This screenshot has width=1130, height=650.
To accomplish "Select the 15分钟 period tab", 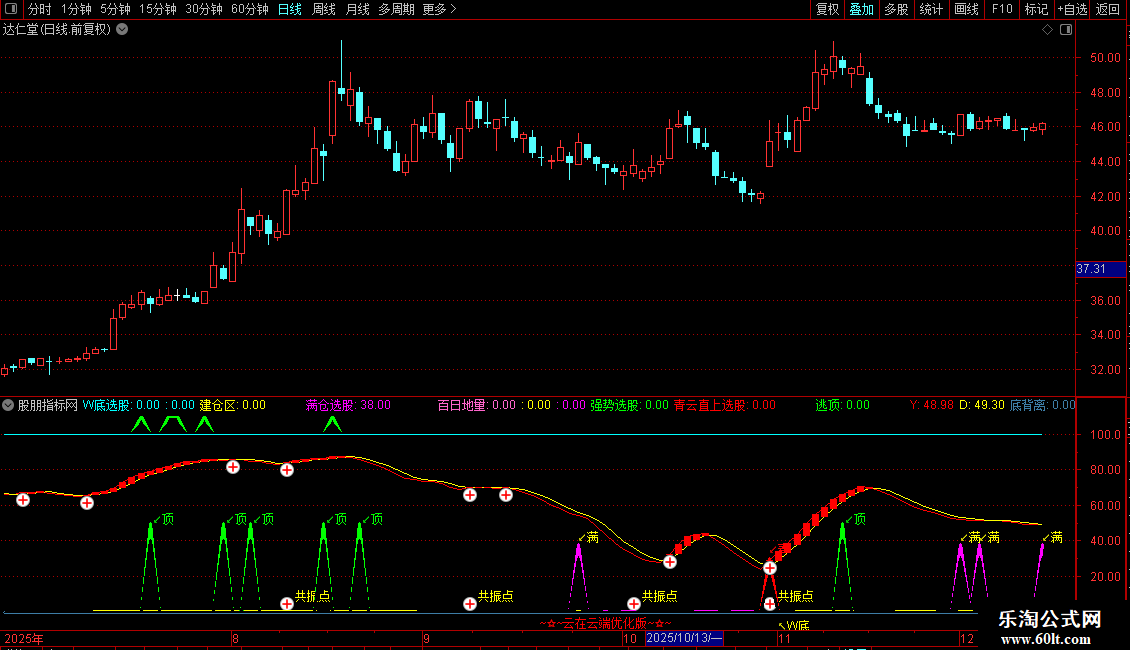I will click(158, 9).
